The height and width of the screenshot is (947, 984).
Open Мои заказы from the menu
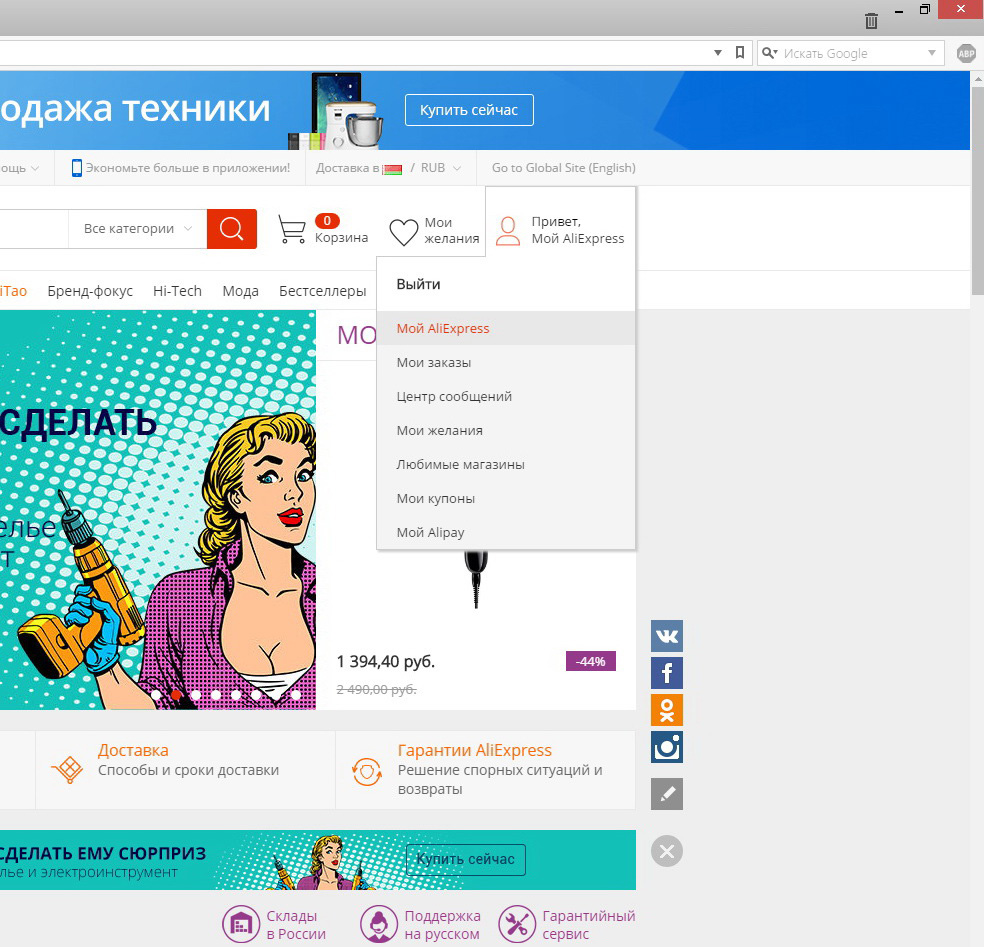point(506,362)
